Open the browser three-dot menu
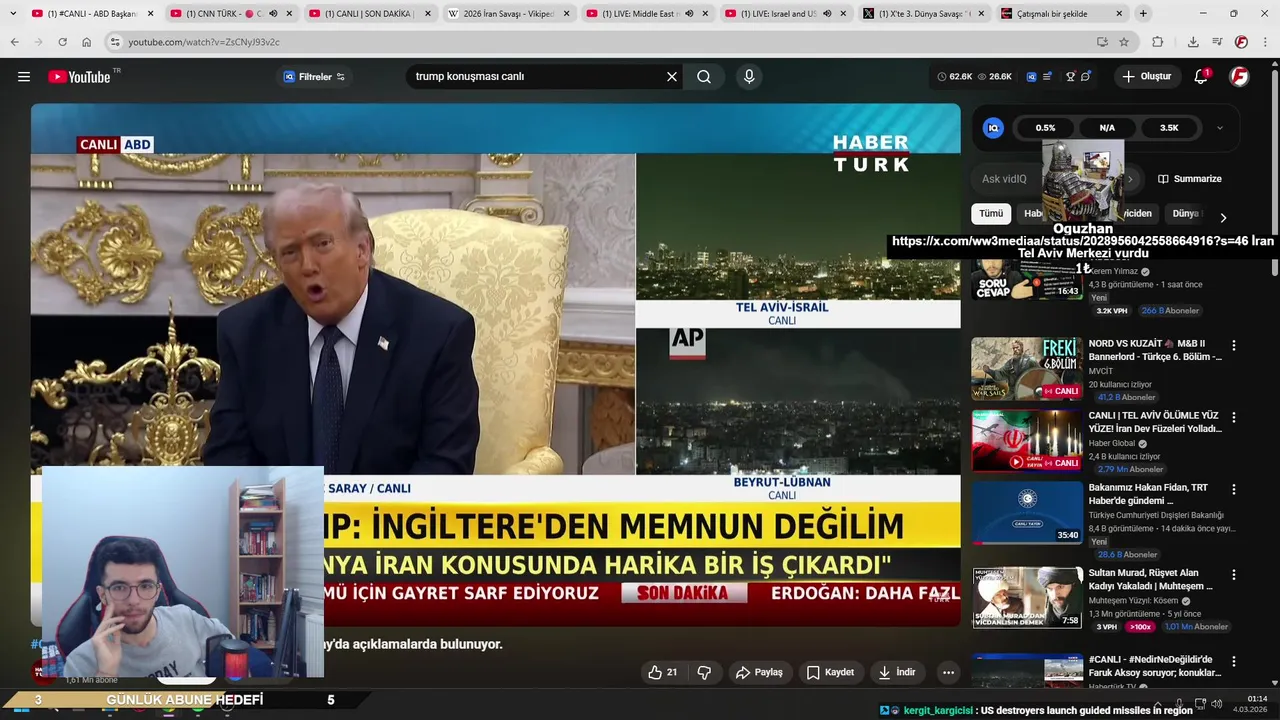 click(1265, 42)
